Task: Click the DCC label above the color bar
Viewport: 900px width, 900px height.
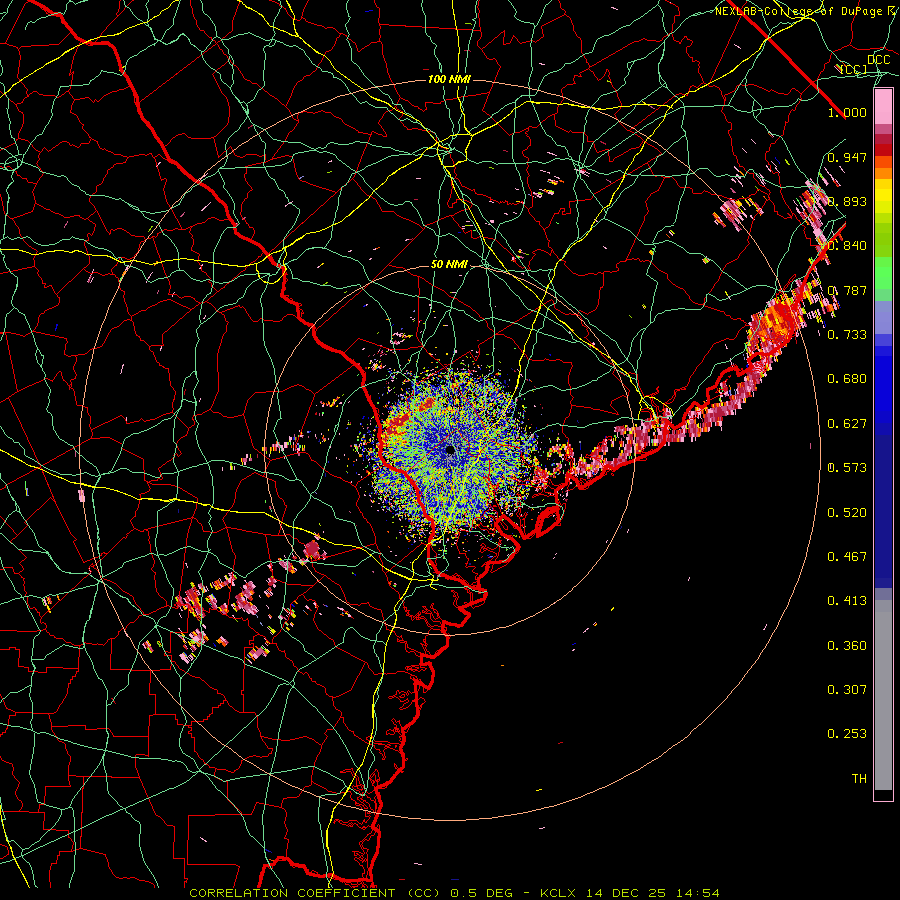Action: coord(879,60)
